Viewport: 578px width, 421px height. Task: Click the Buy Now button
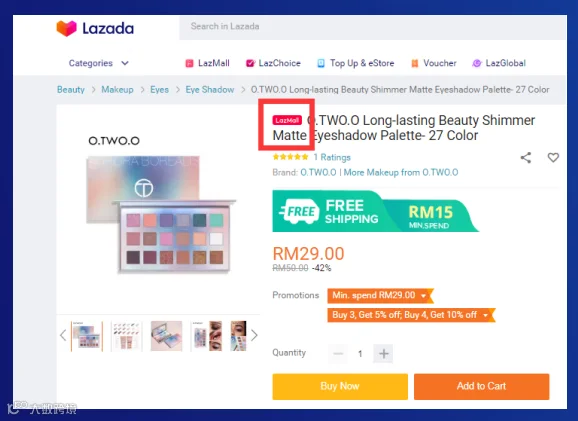click(340, 386)
